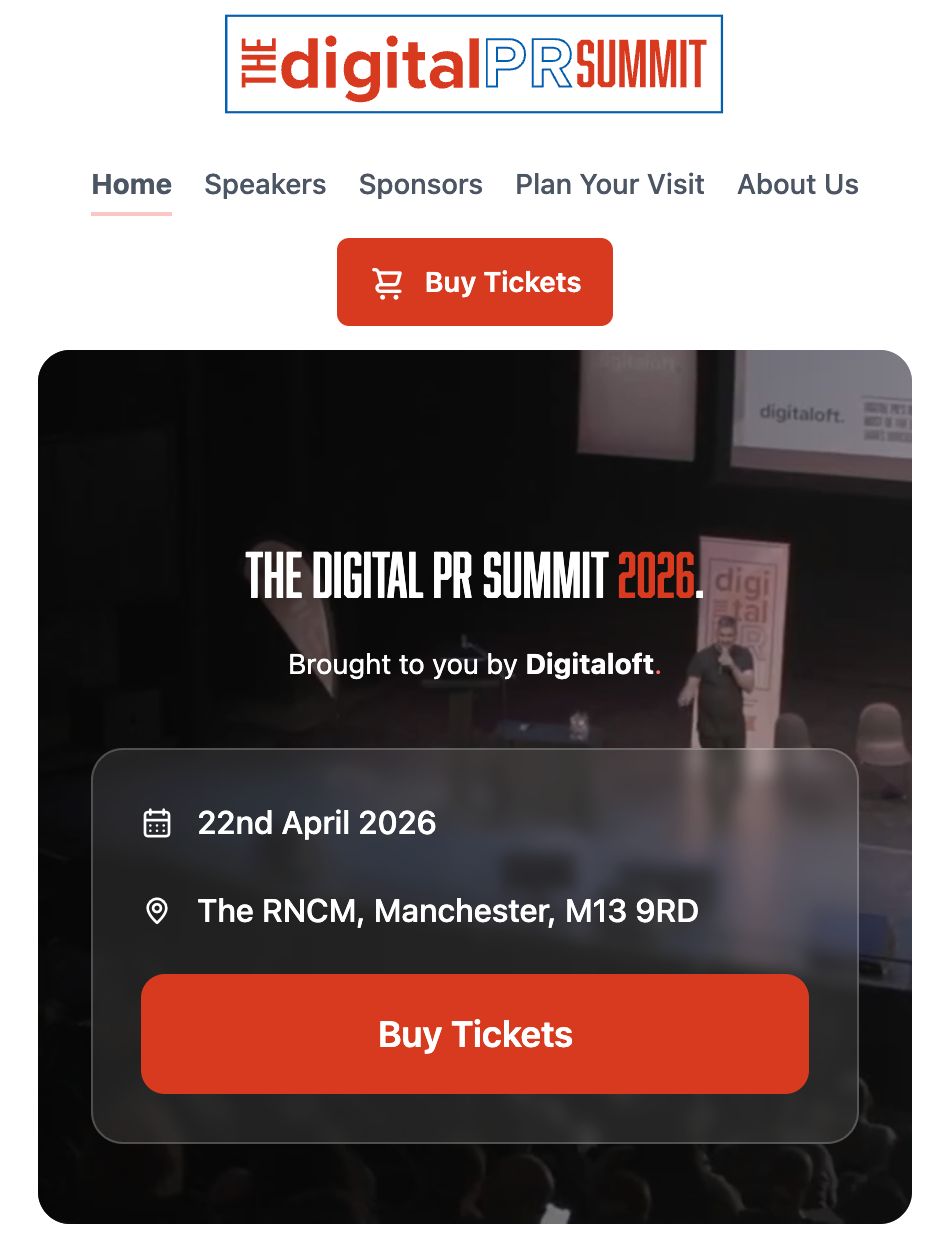
Task: Click the calendar icon beside the date
Action: click(x=157, y=823)
